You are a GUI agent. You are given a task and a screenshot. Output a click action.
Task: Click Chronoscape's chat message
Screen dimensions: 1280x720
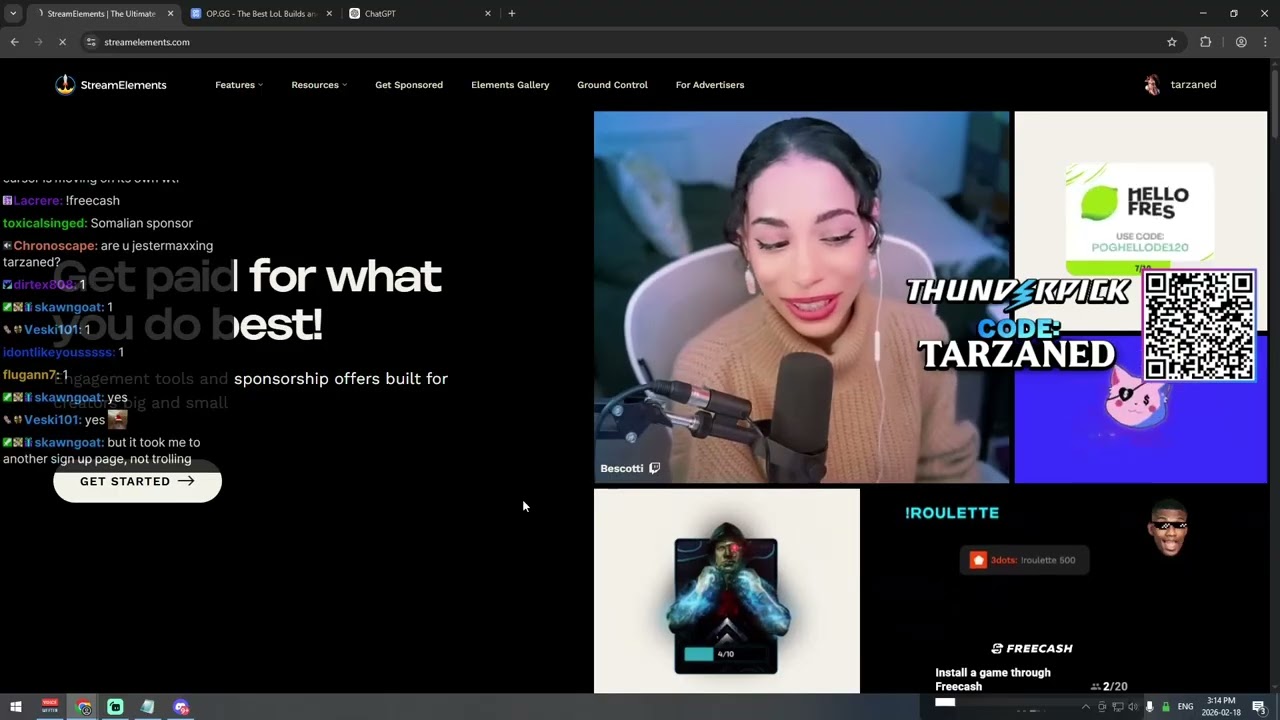(x=108, y=254)
